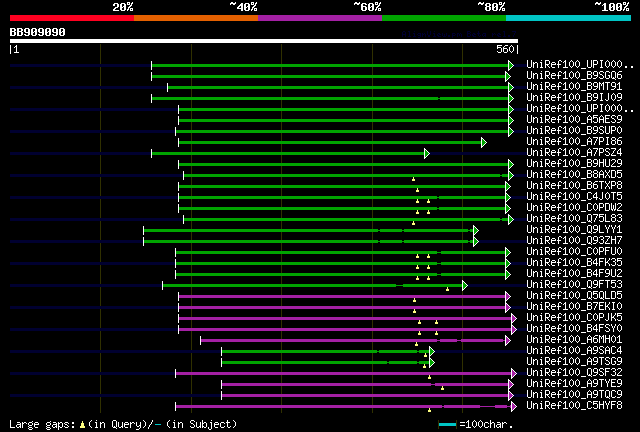The height and width of the screenshot is (432, 640).
Task: Select the UniRef100_B9HU29 label
Action: (x=574, y=164)
